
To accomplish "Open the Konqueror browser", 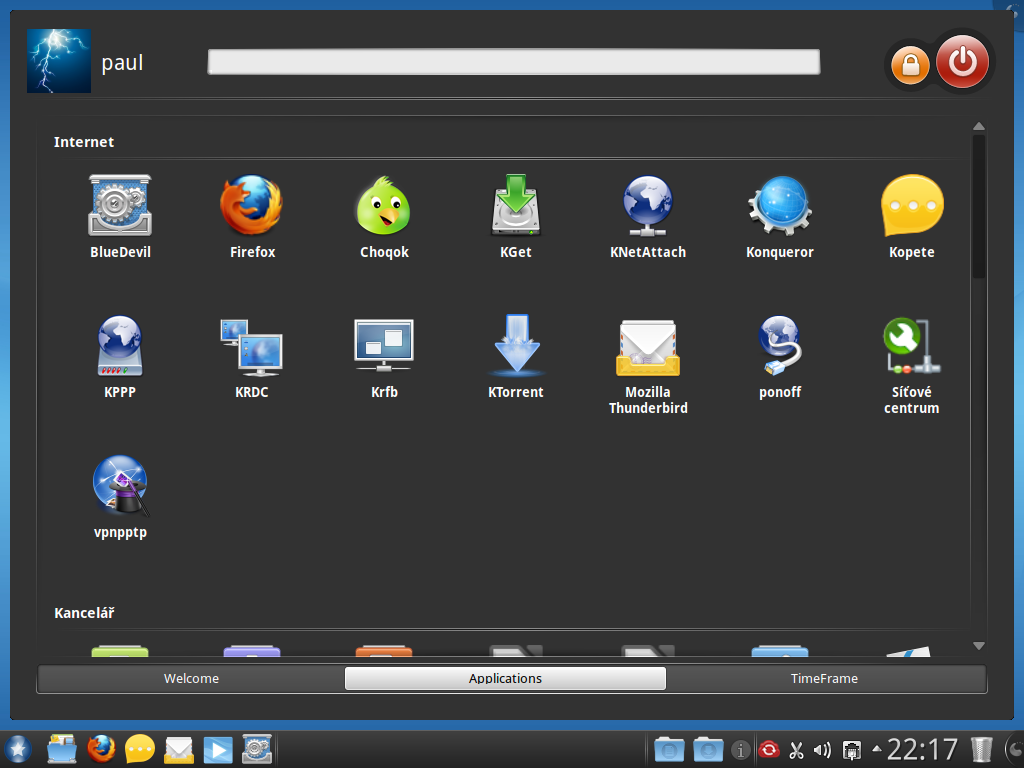I will point(780,217).
